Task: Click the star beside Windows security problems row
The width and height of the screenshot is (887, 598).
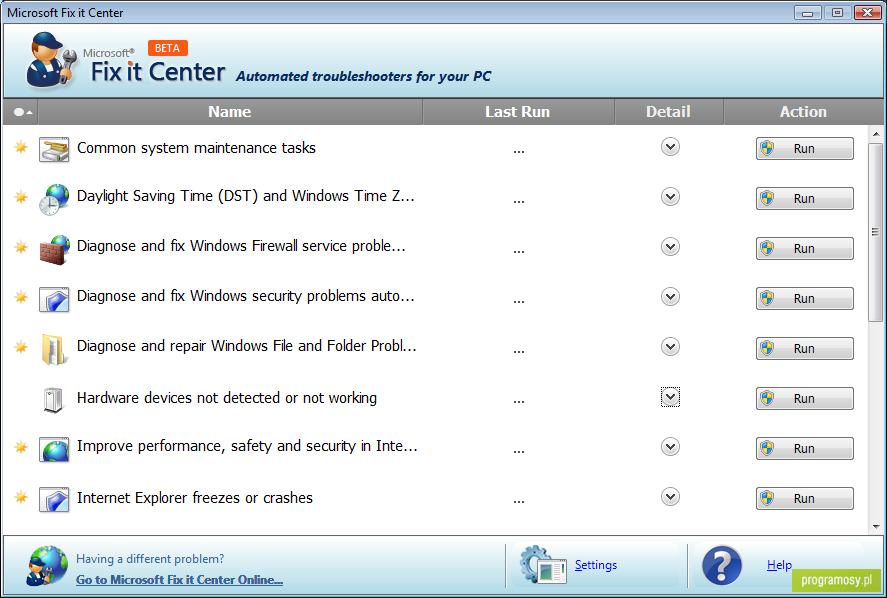Action: (x=21, y=296)
